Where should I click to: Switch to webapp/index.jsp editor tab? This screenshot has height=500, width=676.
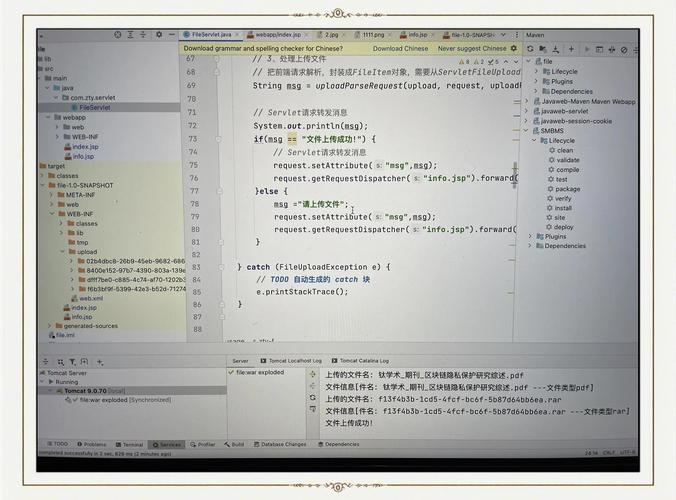tap(278, 34)
